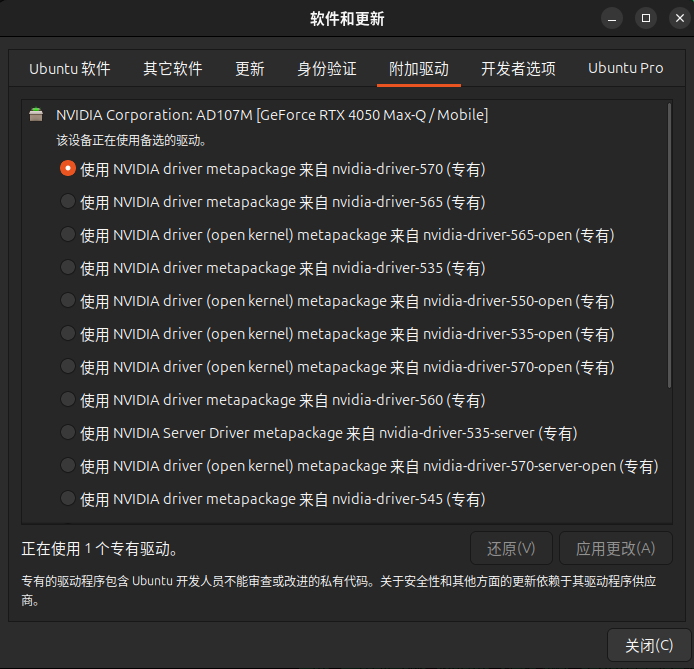Select the nvidia-driver-550-open radio button
This screenshot has height=669, width=694.
click(68, 300)
